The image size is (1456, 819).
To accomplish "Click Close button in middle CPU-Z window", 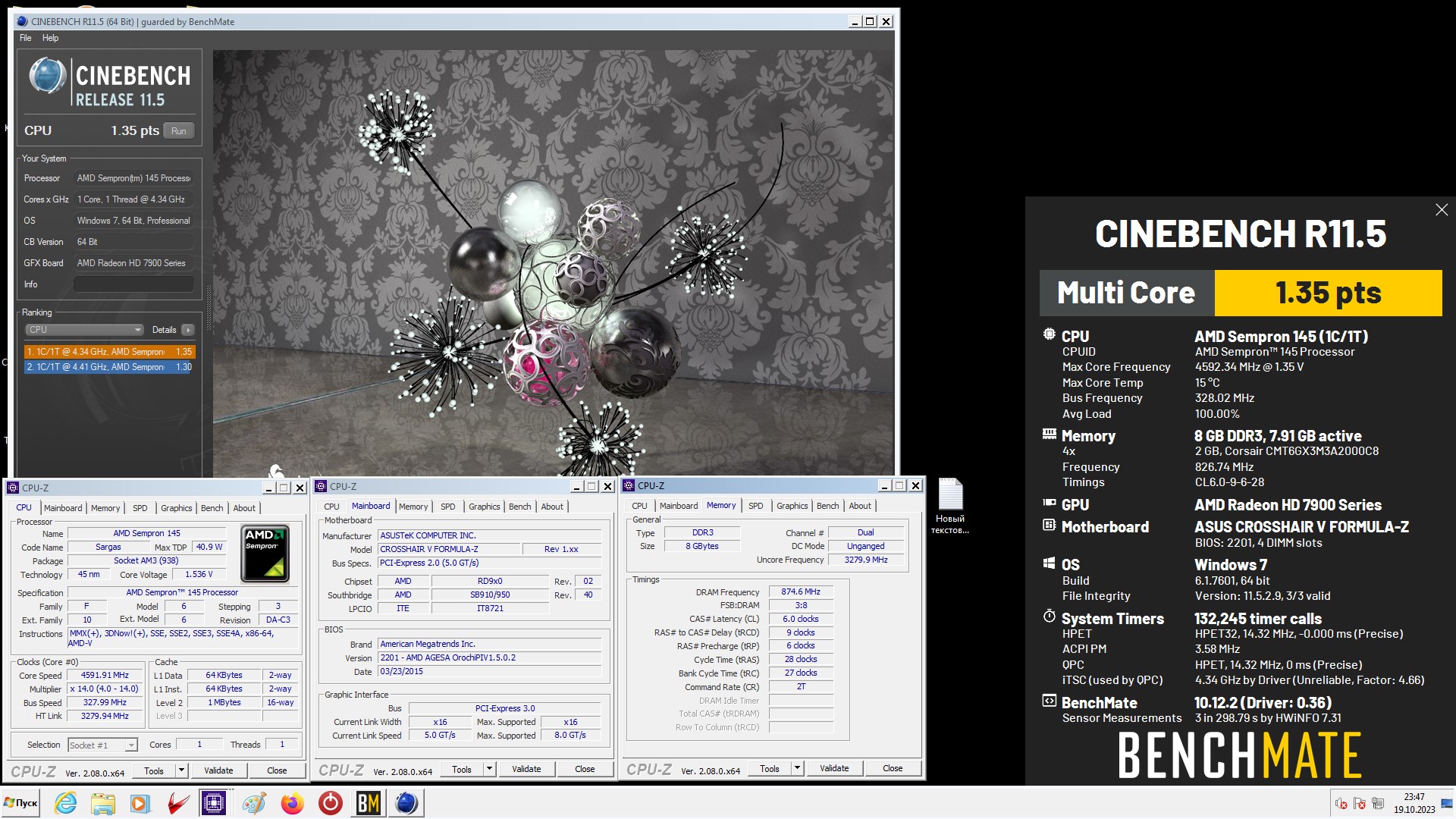I will (x=585, y=769).
